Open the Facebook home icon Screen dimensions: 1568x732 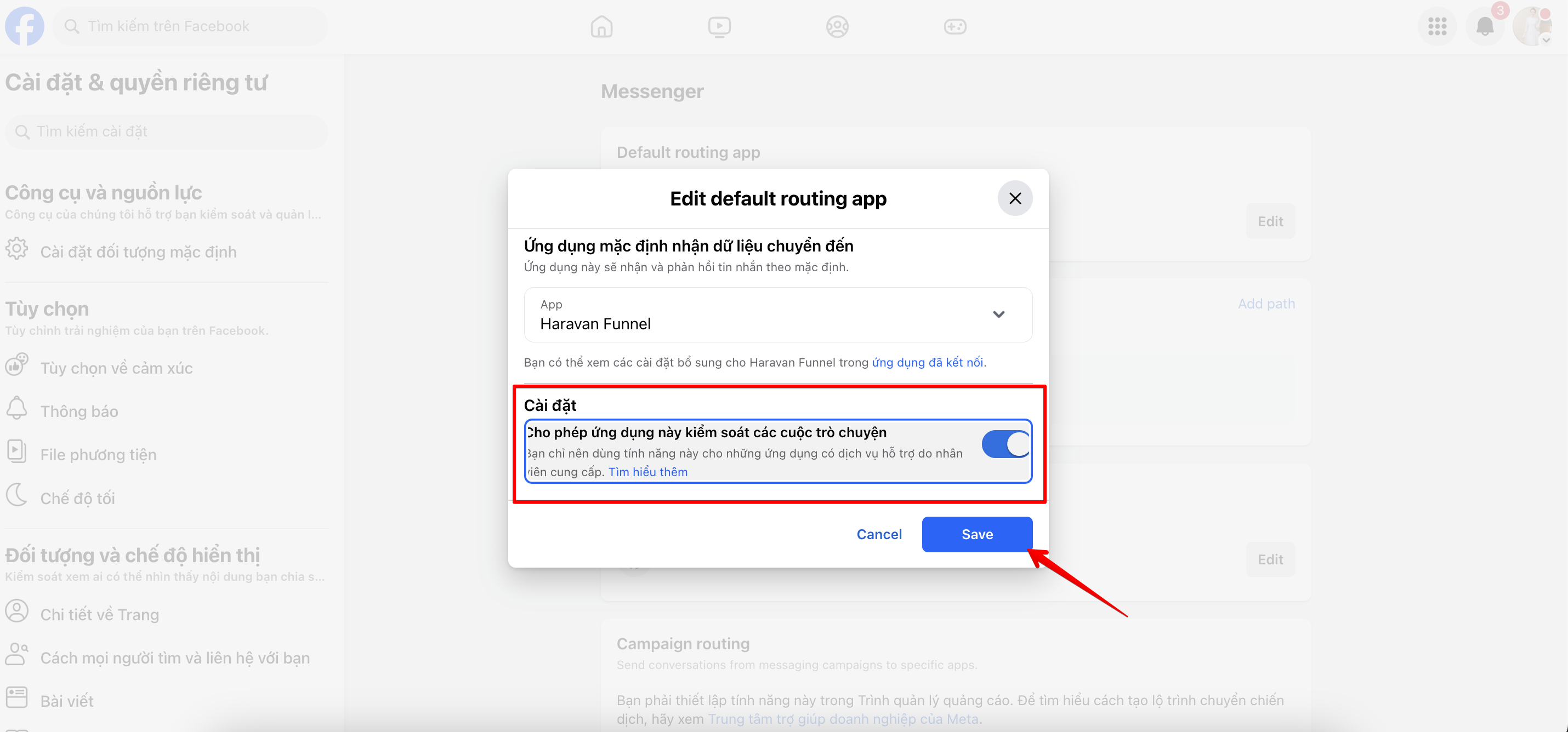pos(601,26)
